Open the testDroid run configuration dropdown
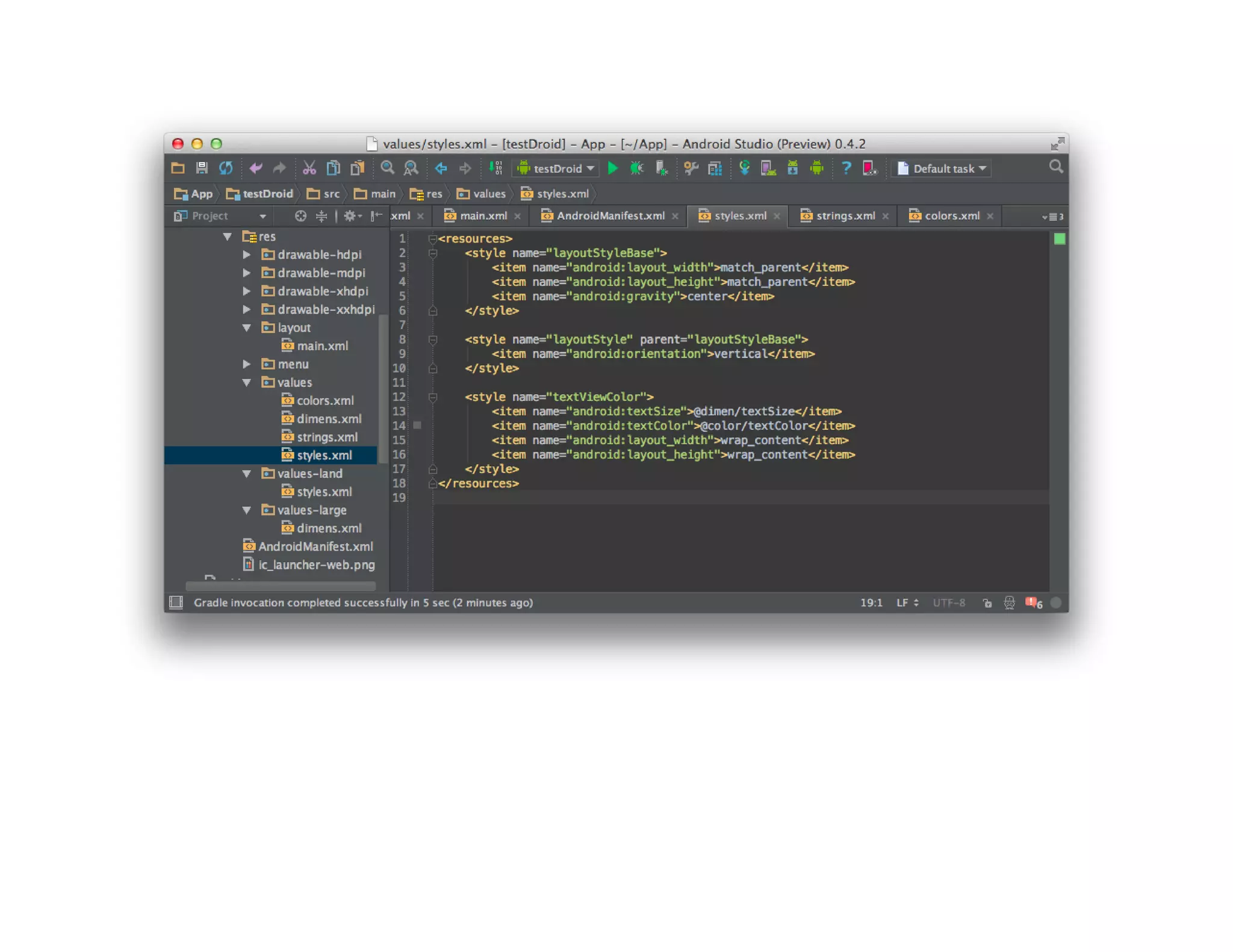 click(556, 168)
